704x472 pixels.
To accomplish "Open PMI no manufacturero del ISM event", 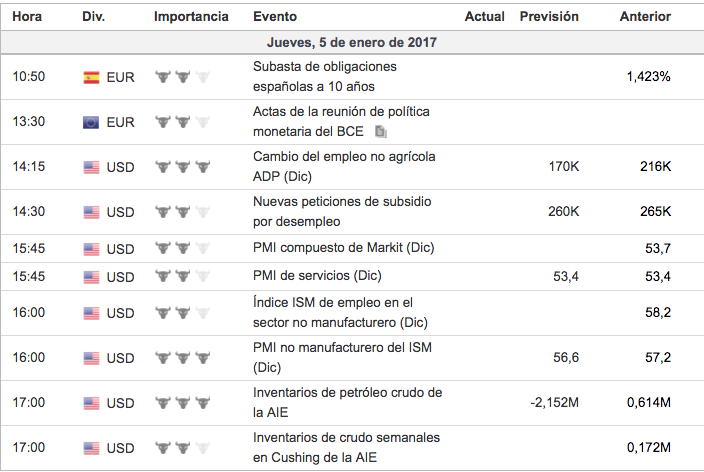I will (x=341, y=357).
